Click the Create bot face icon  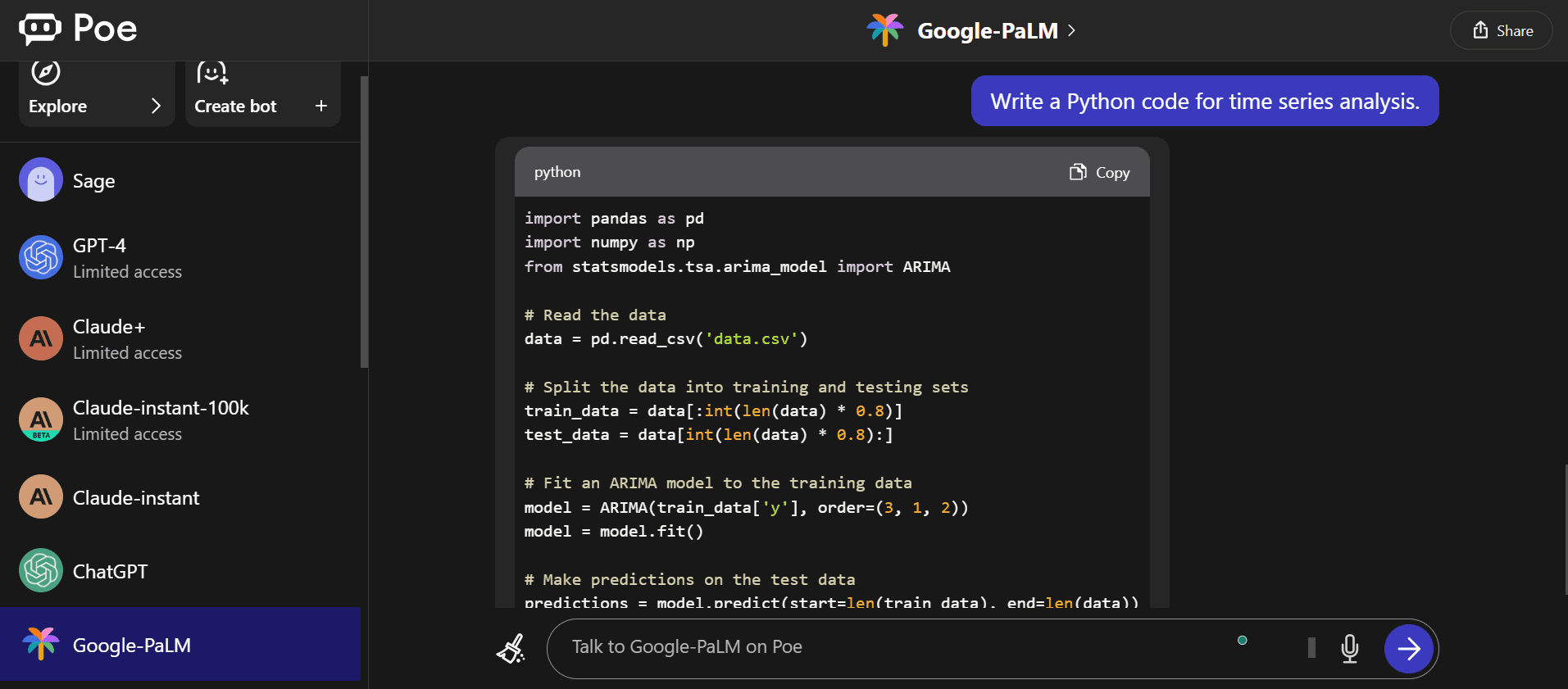[x=212, y=72]
